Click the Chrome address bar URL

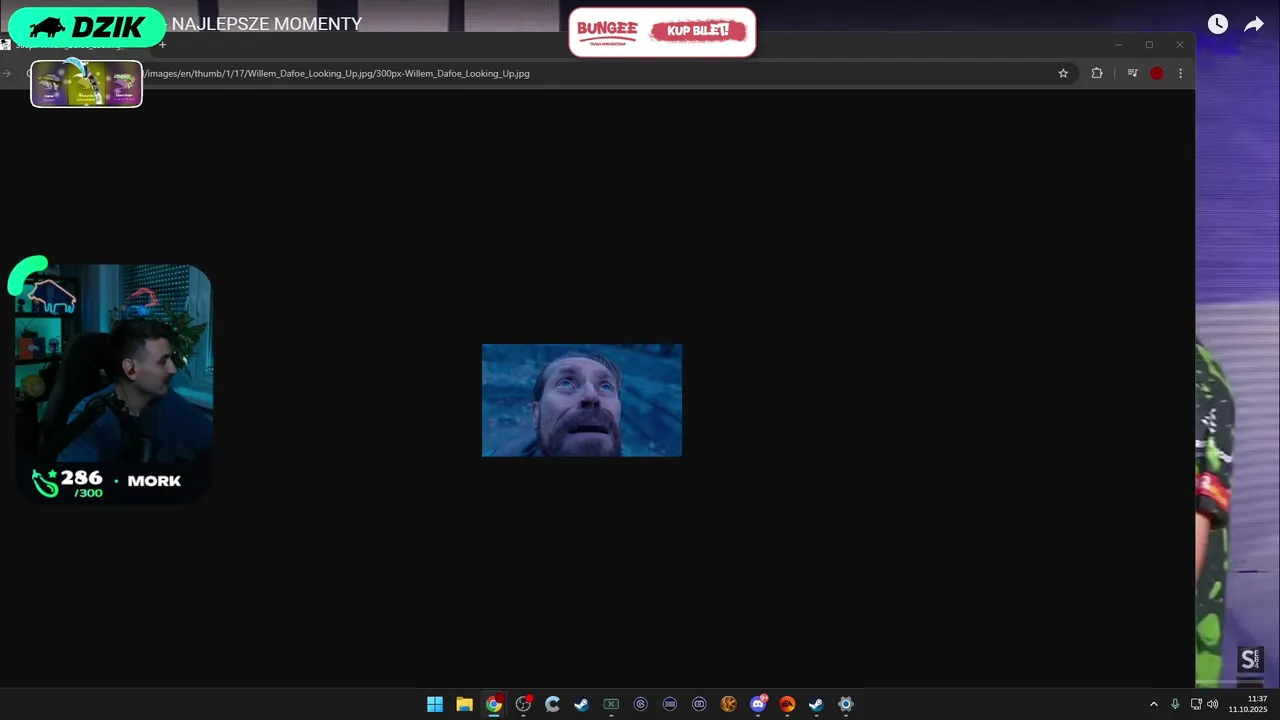(338, 73)
